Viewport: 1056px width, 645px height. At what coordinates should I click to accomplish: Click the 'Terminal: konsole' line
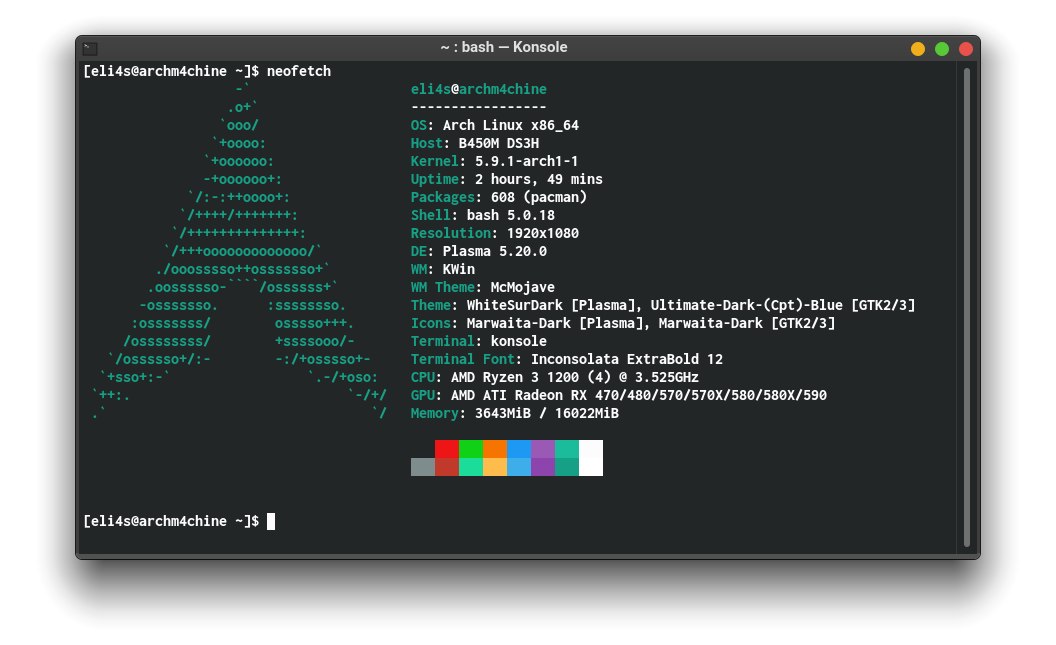point(479,341)
